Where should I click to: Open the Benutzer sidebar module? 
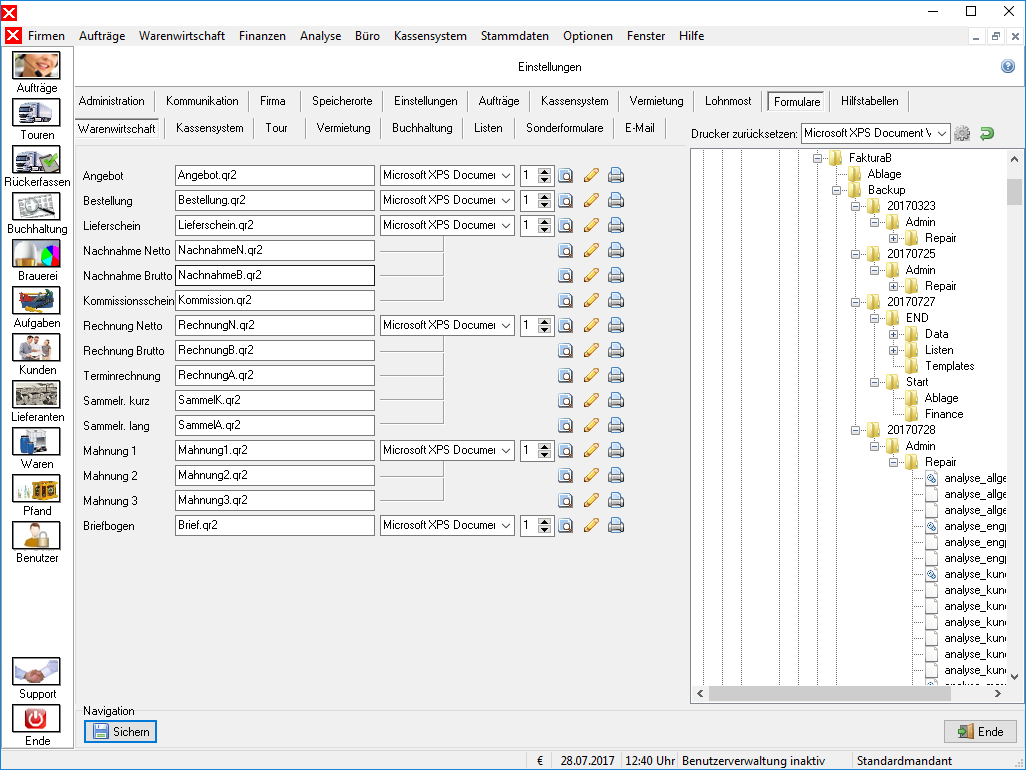[37, 543]
